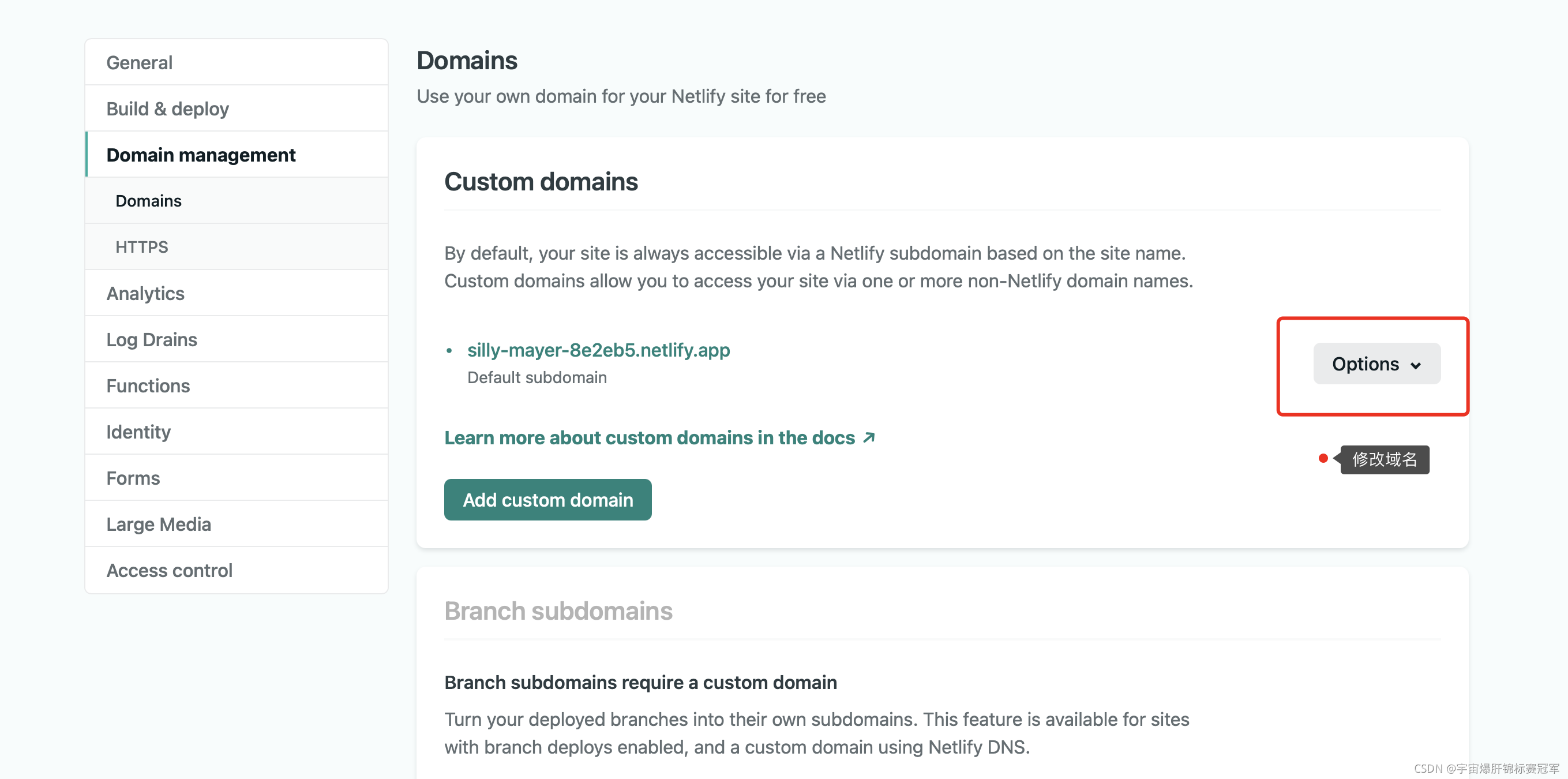Go to Access control settings
Image resolution: width=1568 pixels, height=779 pixels.
(169, 570)
